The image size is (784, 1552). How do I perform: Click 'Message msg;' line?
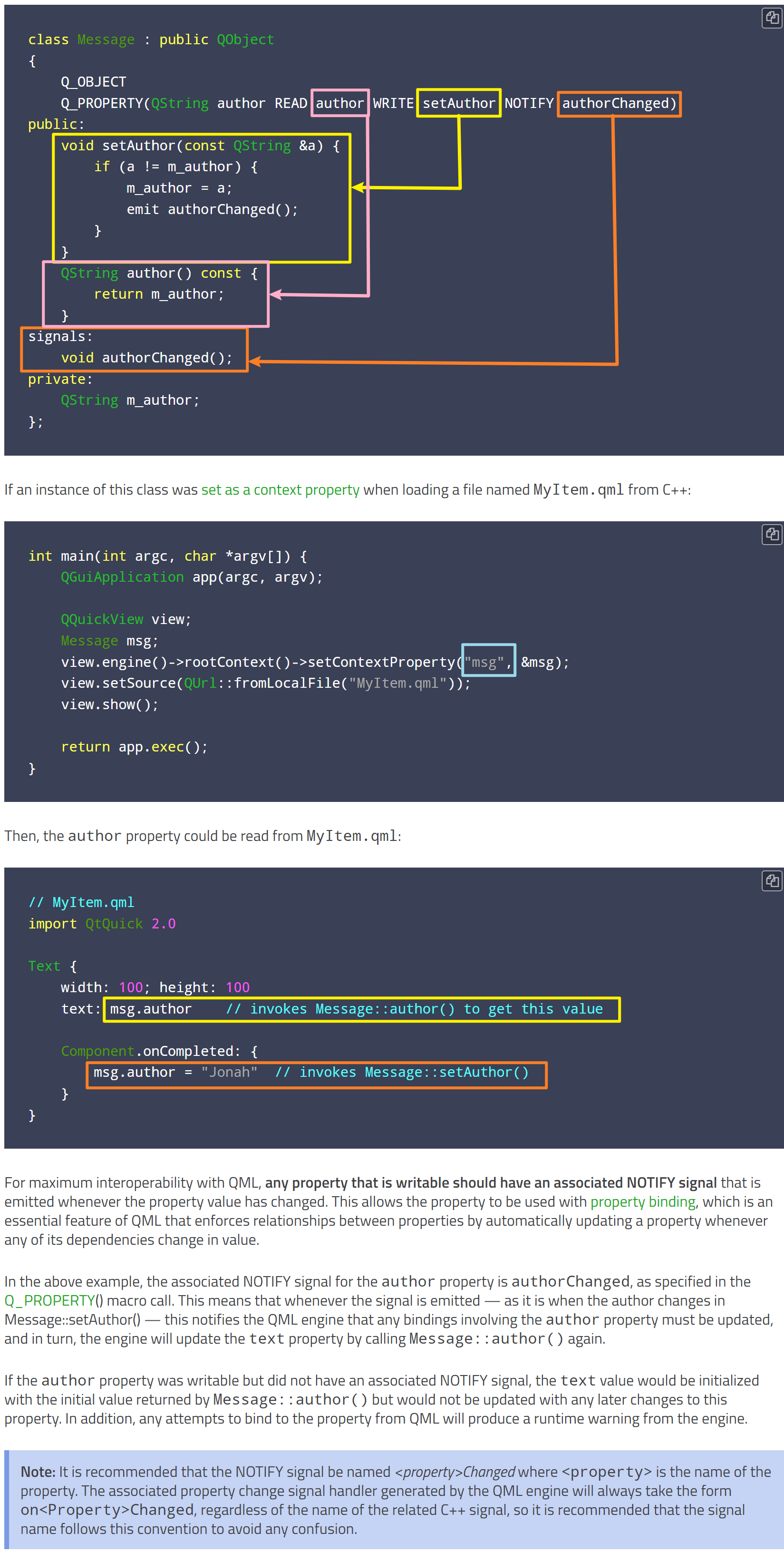pyautogui.click(x=110, y=640)
